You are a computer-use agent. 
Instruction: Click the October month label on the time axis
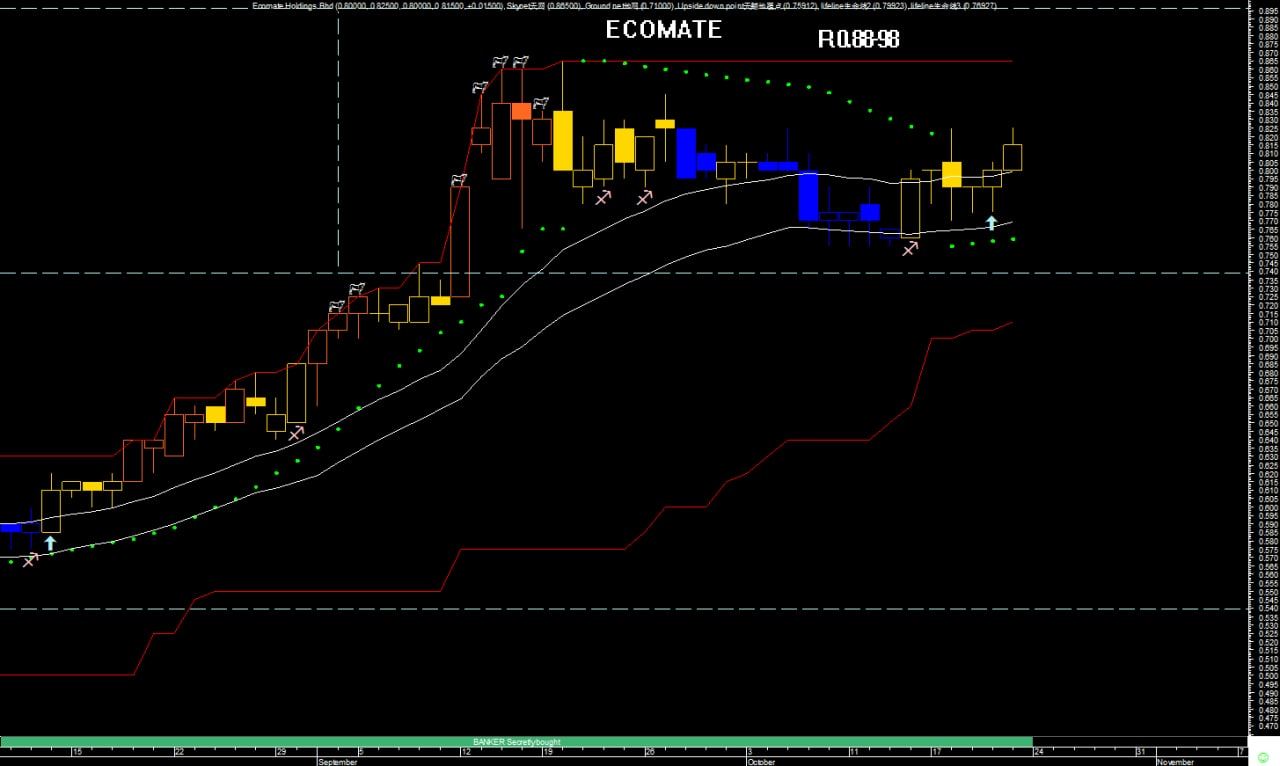(762, 762)
